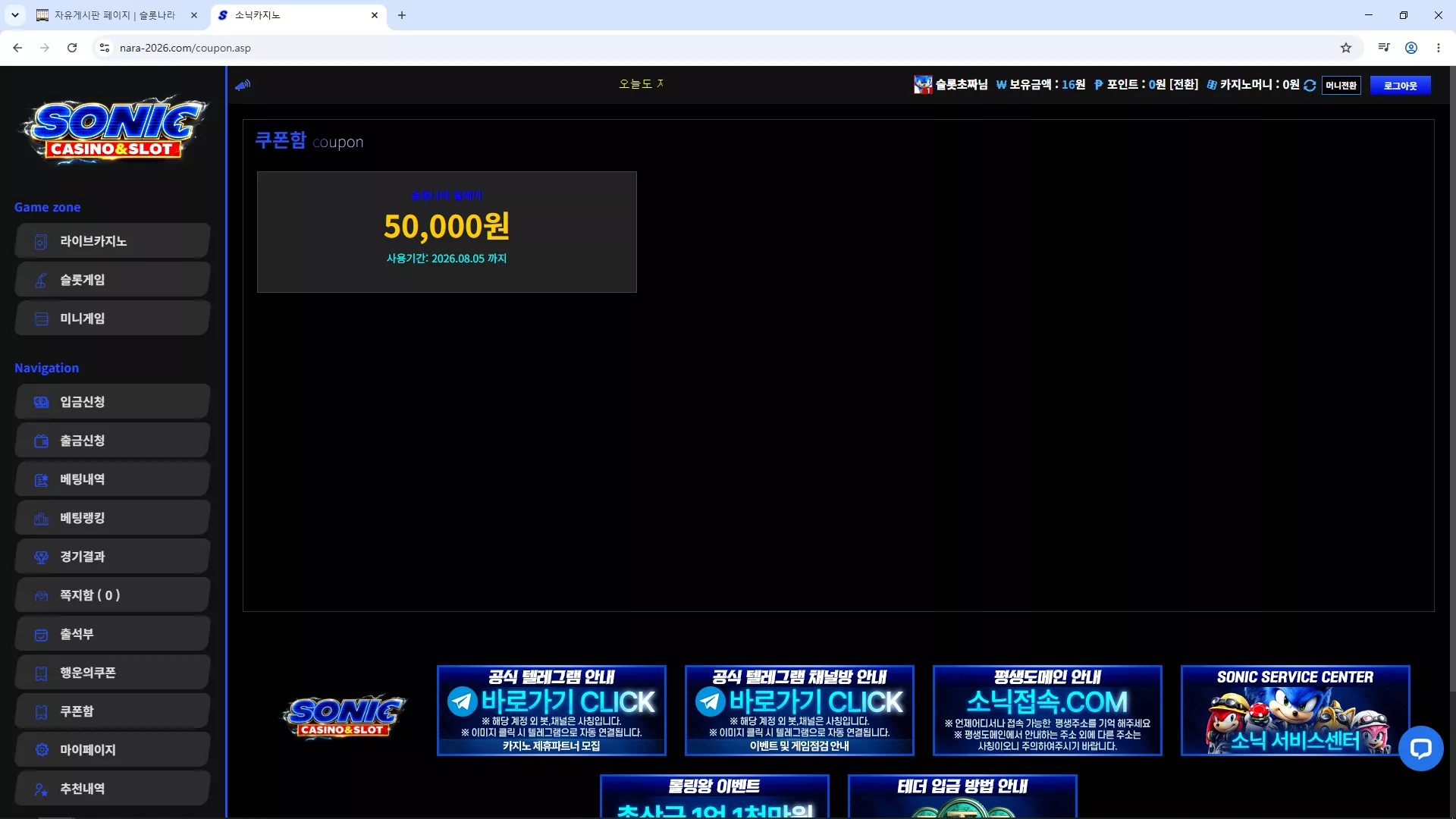
Task: Open the Chrome profile icon
Action: coord(1411,48)
